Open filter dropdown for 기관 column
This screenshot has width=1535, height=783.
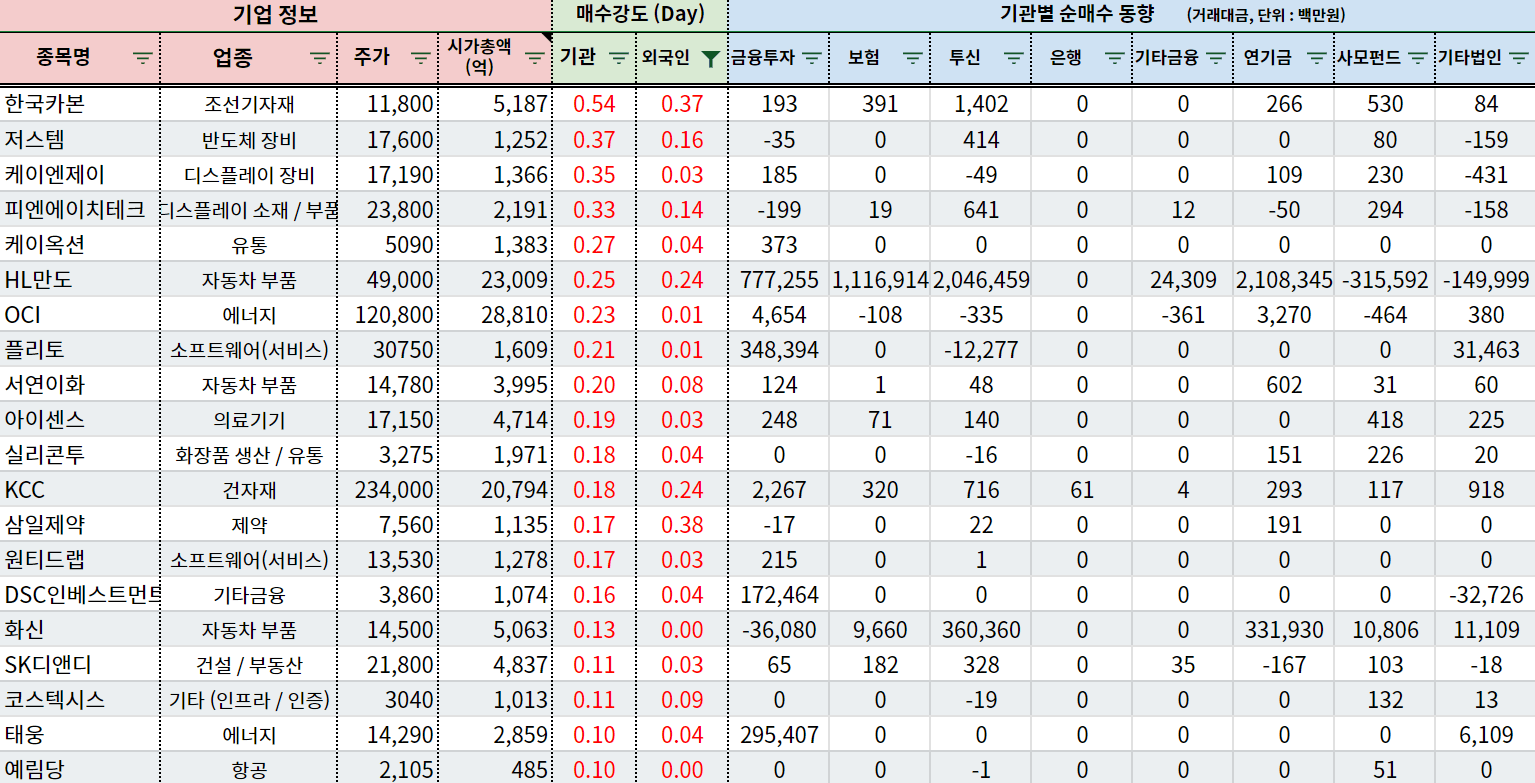(x=619, y=59)
